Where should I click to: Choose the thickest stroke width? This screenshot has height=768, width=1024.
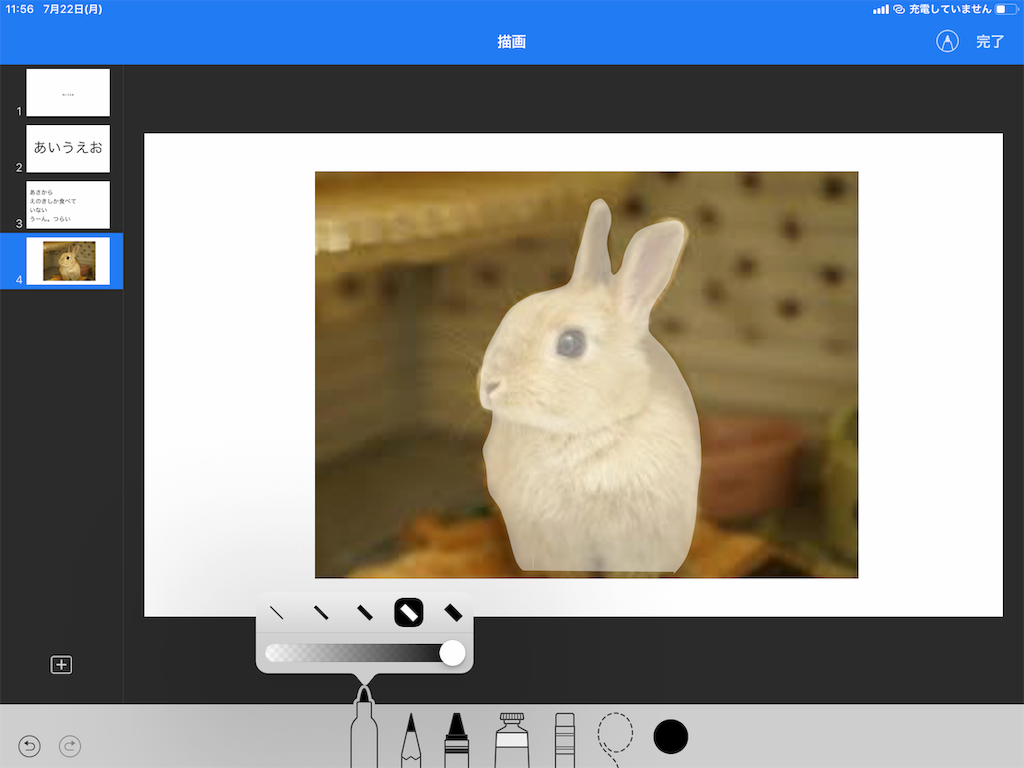453,613
